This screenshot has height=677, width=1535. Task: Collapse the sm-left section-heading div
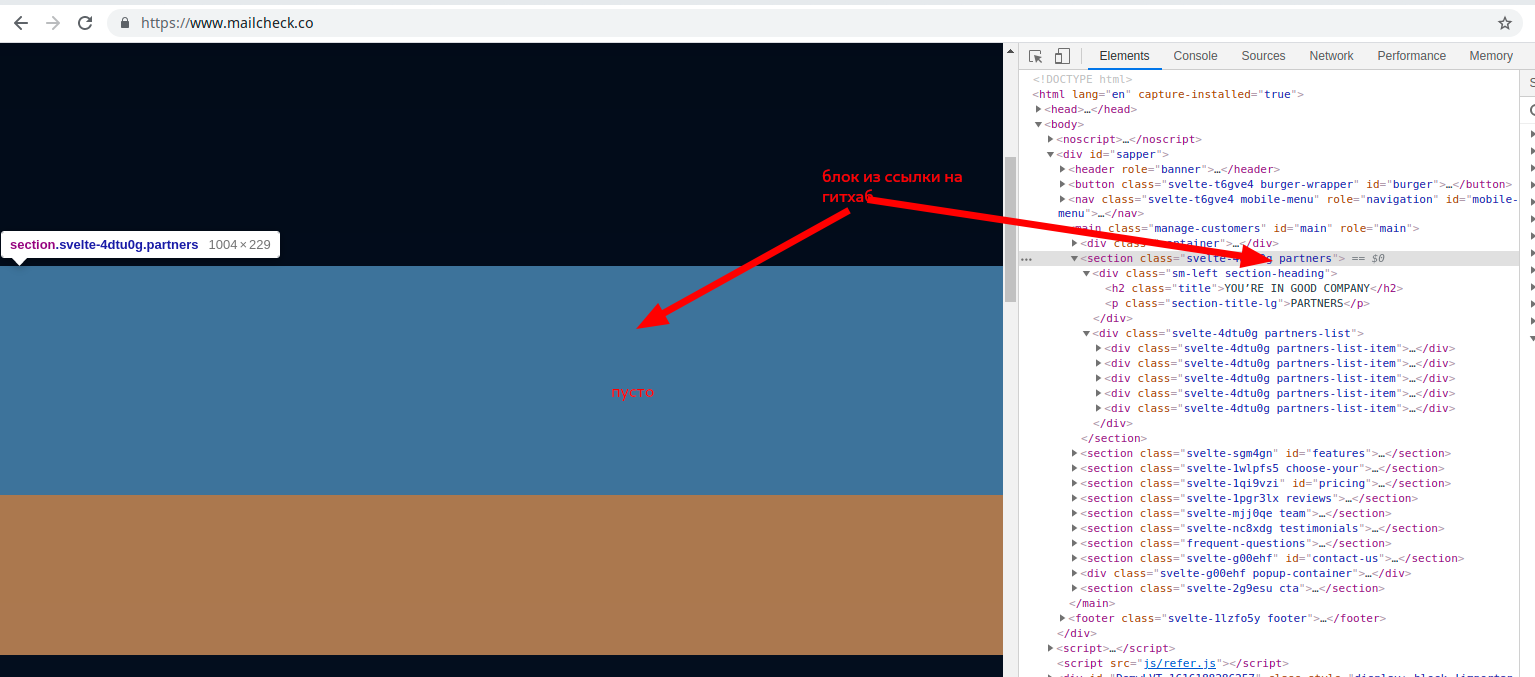click(x=1086, y=273)
